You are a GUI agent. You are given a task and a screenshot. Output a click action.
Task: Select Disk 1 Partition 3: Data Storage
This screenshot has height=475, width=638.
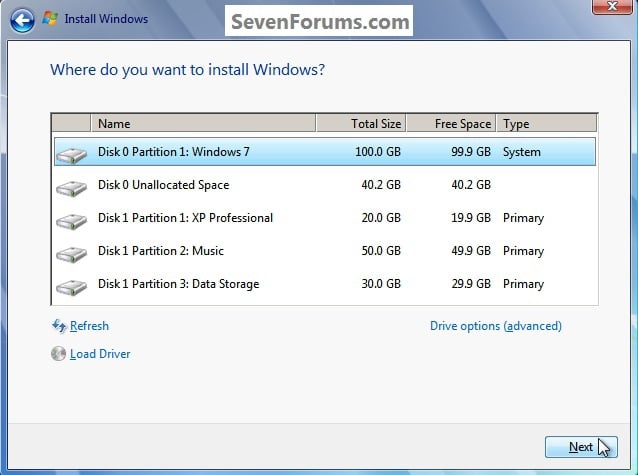(x=325, y=284)
